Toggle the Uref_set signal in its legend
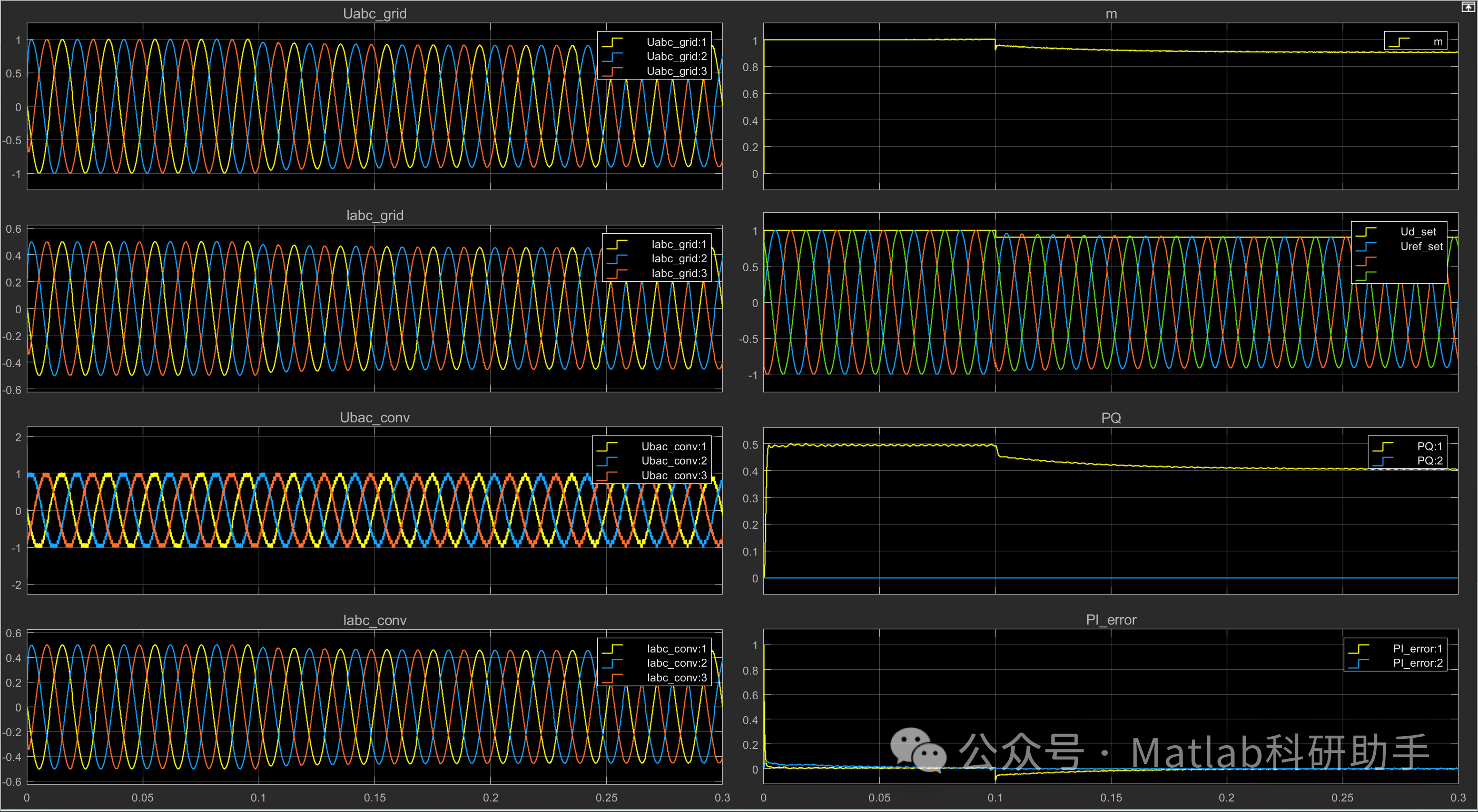The height and width of the screenshot is (812, 1478). (1422, 246)
